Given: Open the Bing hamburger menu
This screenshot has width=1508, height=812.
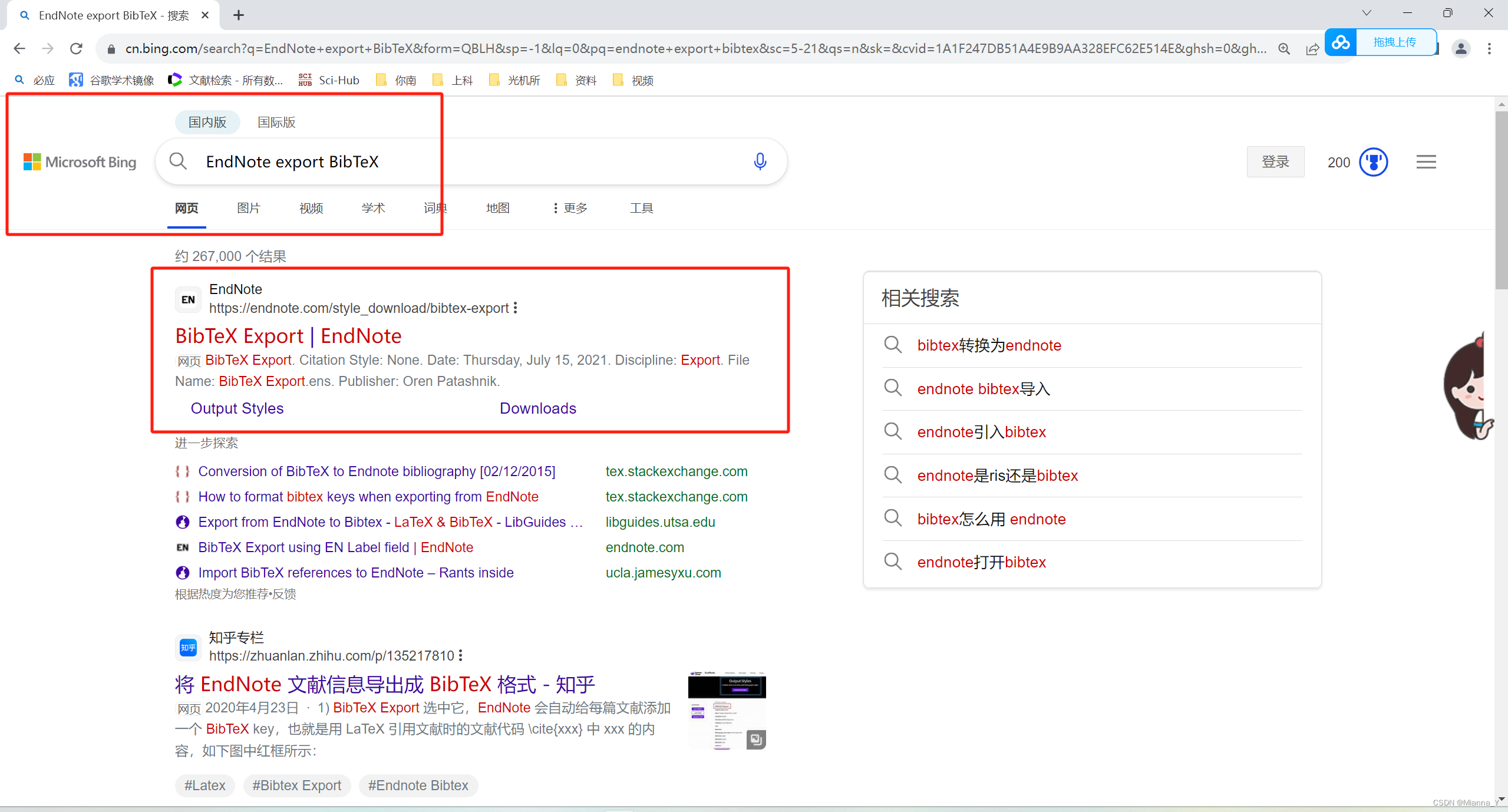Looking at the screenshot, I should coord(1425,162).
